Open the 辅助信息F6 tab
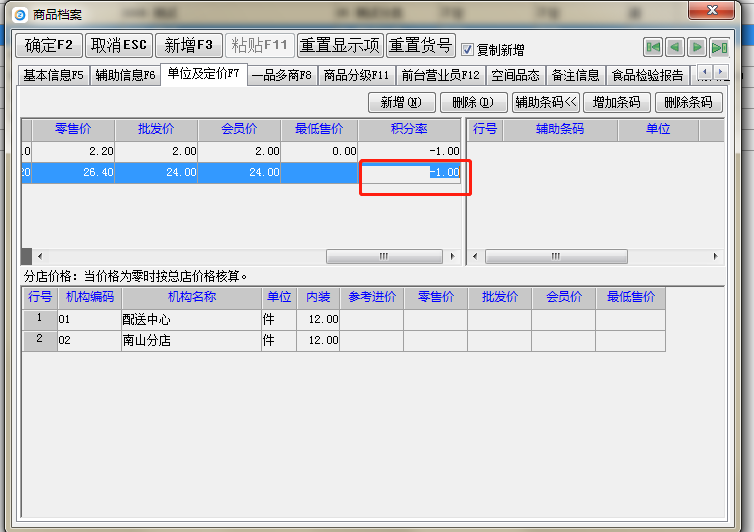The width and height of the screenshot is (754, 532). click(126, 75)
